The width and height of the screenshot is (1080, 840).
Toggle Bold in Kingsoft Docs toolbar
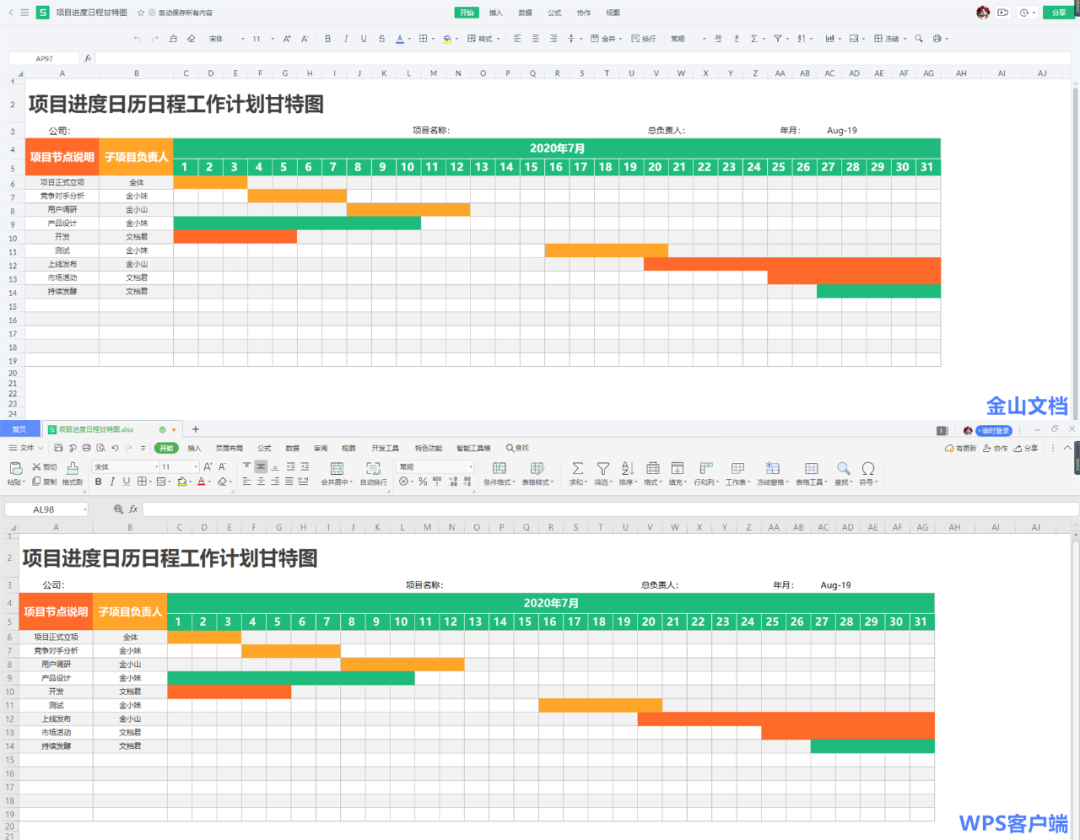[328, 39]
